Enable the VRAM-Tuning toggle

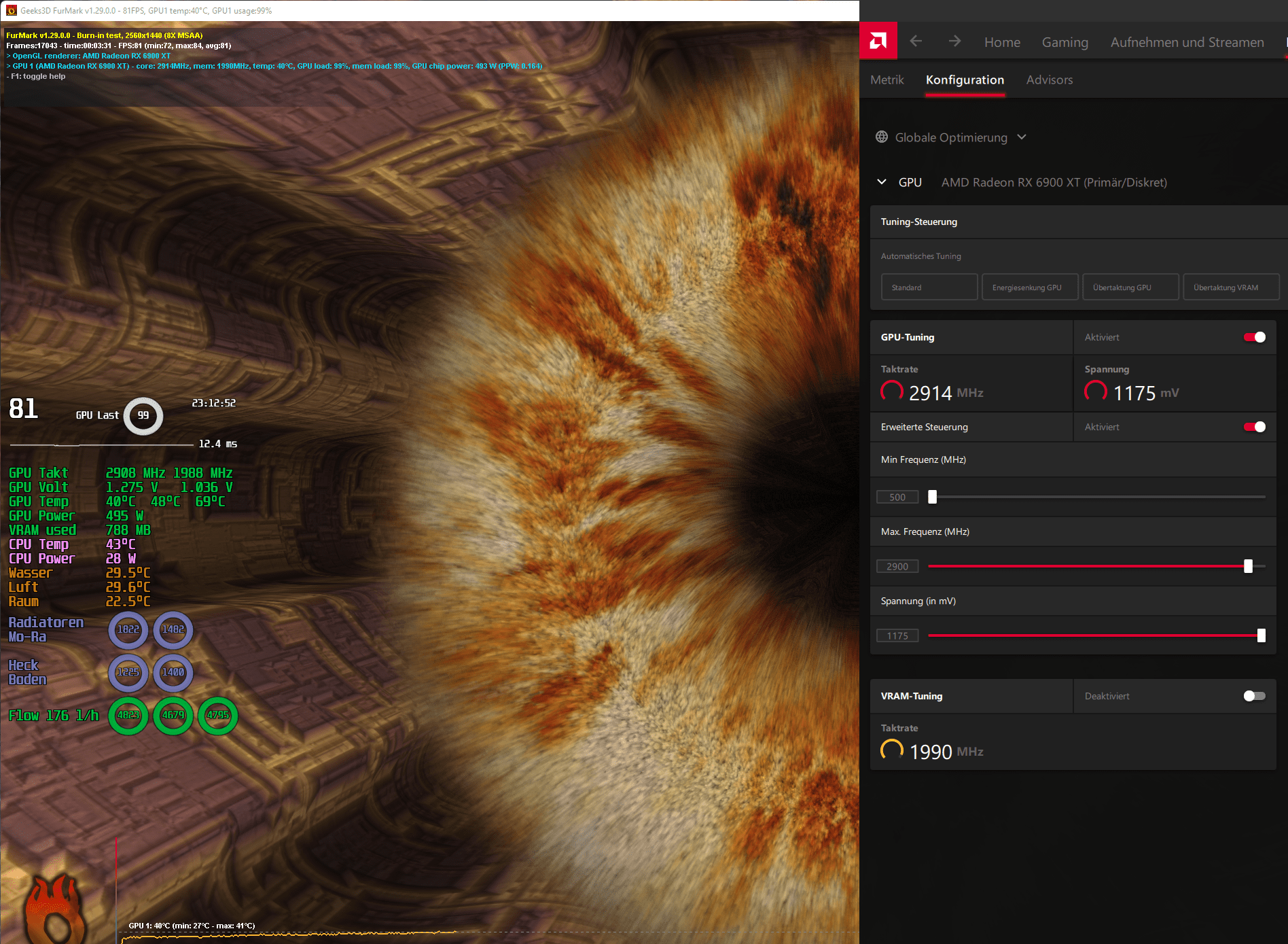(1254, 696)
